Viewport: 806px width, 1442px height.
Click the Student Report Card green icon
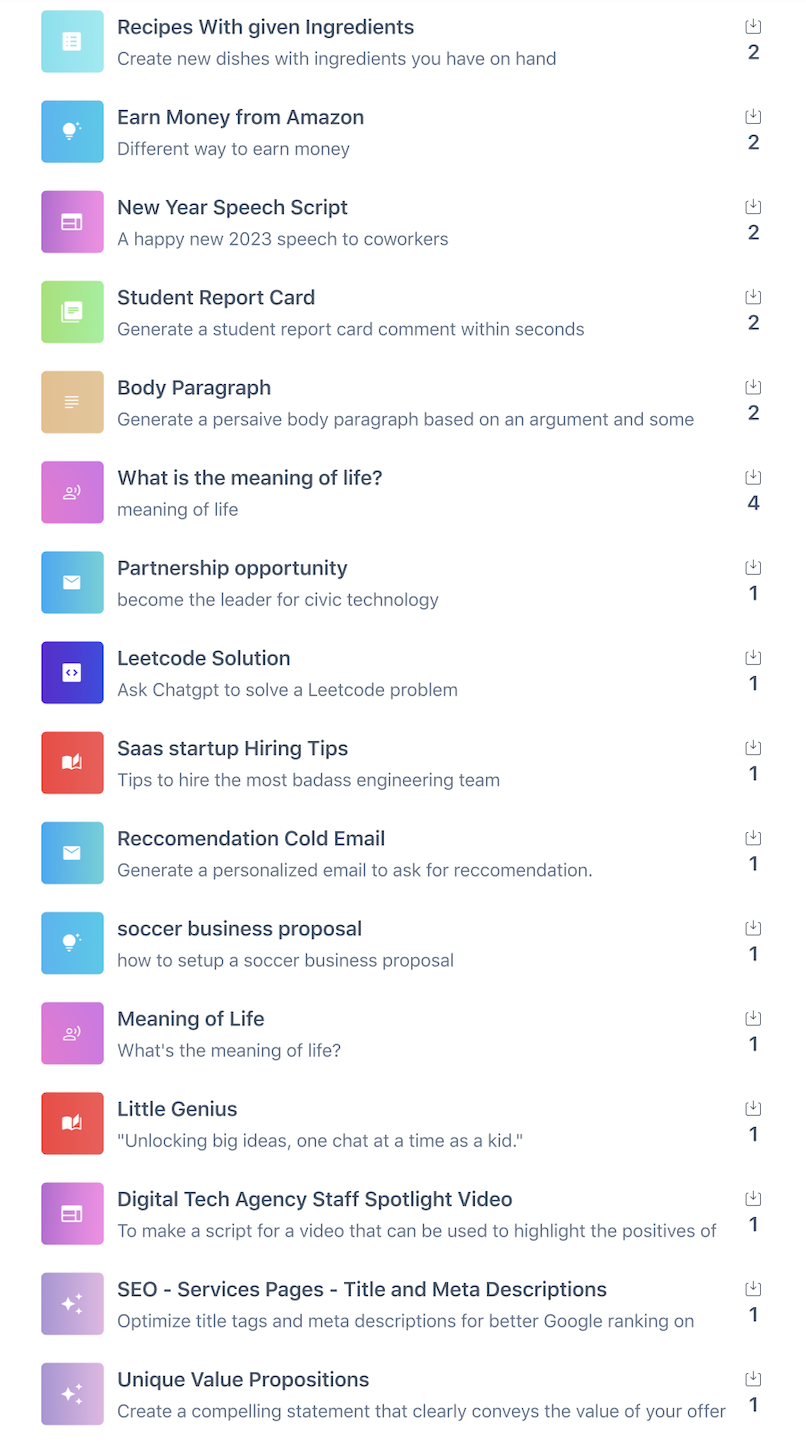(x=72, y=312)
